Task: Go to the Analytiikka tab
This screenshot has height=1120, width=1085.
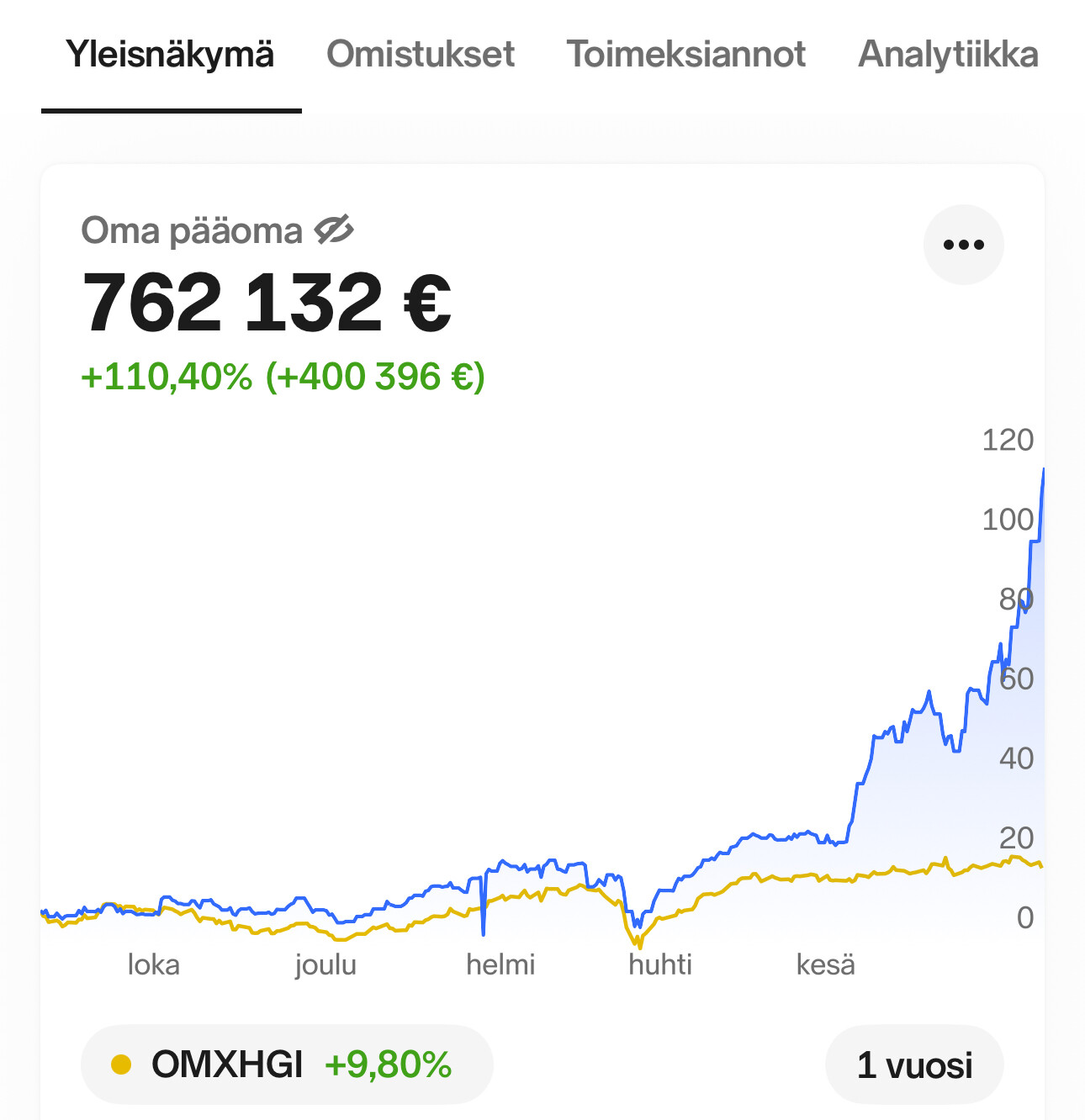Action: point(948,55)
